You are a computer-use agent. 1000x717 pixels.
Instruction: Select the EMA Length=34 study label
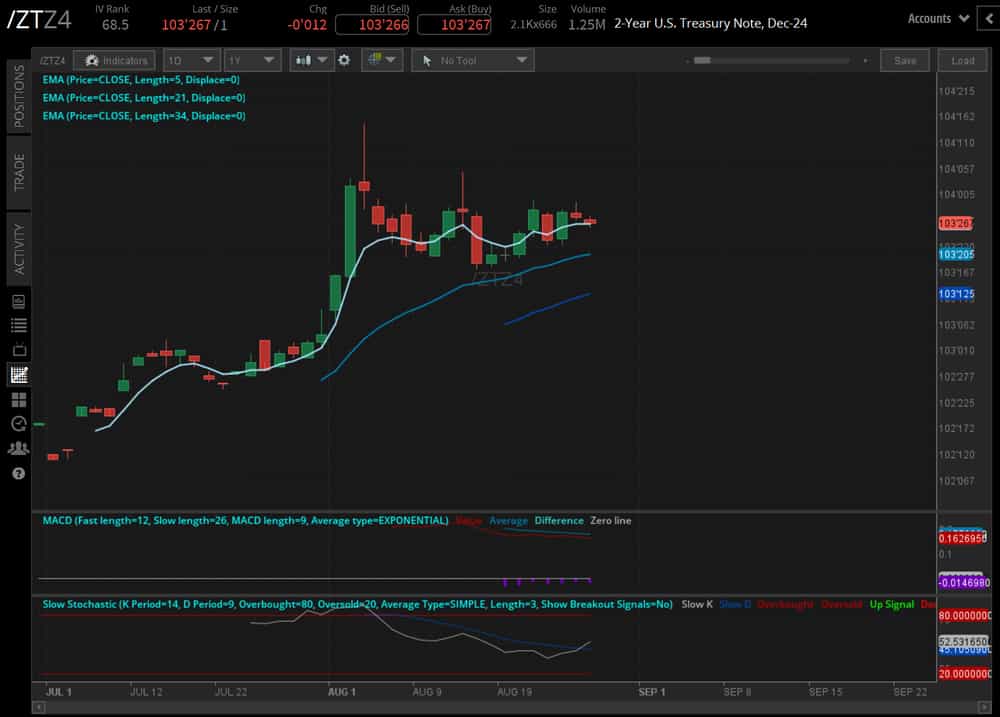(143, 115)
